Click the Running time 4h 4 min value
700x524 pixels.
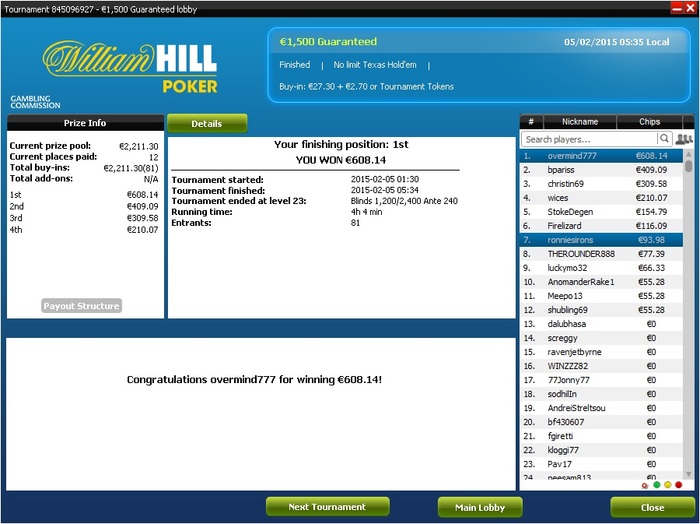pos(366,212)
